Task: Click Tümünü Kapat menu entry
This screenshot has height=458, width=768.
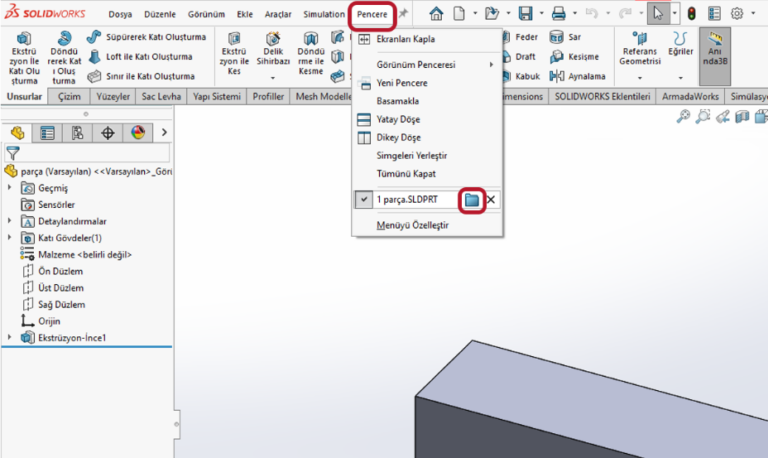Action: click(406, 173)
